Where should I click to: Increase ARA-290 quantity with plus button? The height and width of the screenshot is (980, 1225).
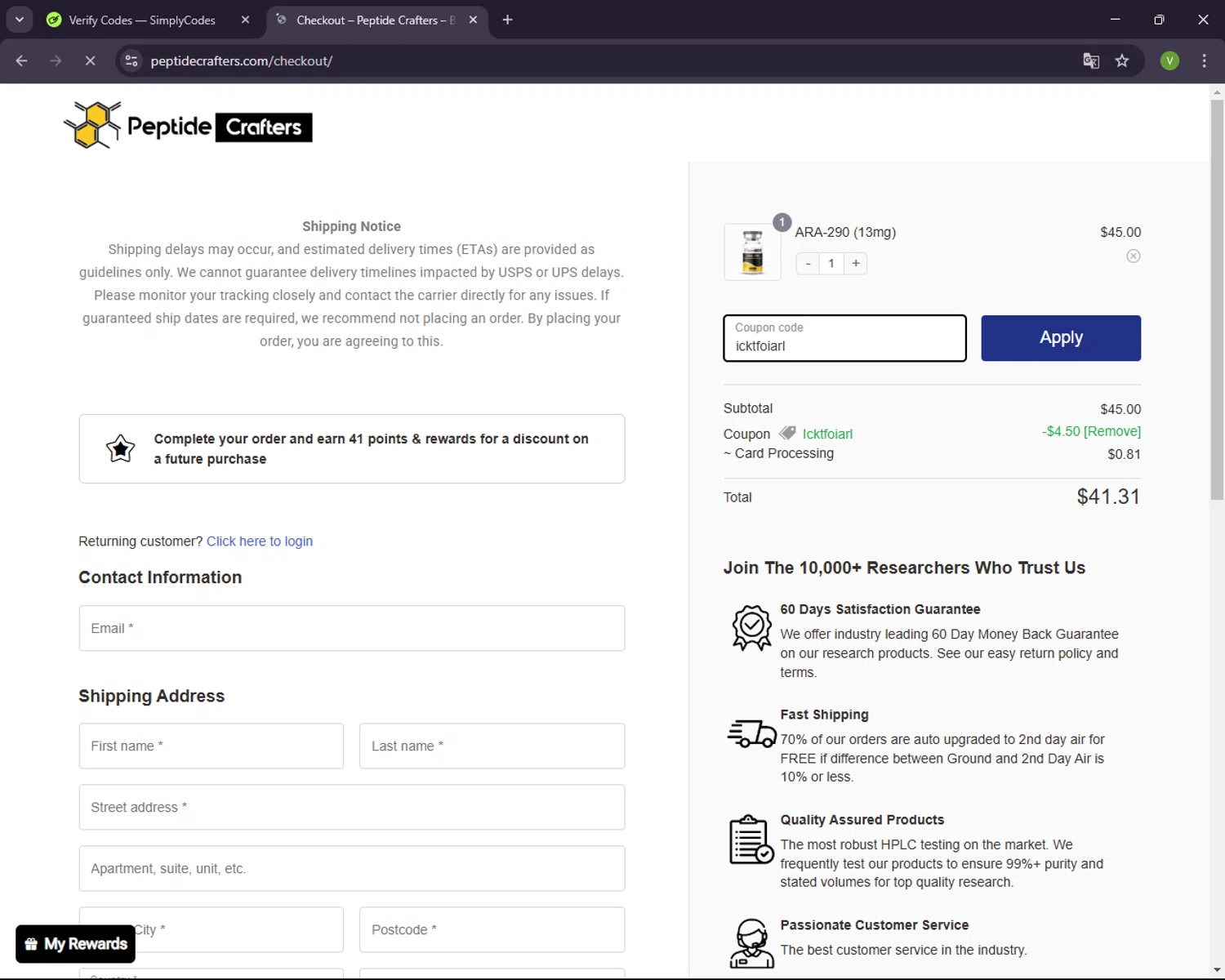[x=856, y=263]
